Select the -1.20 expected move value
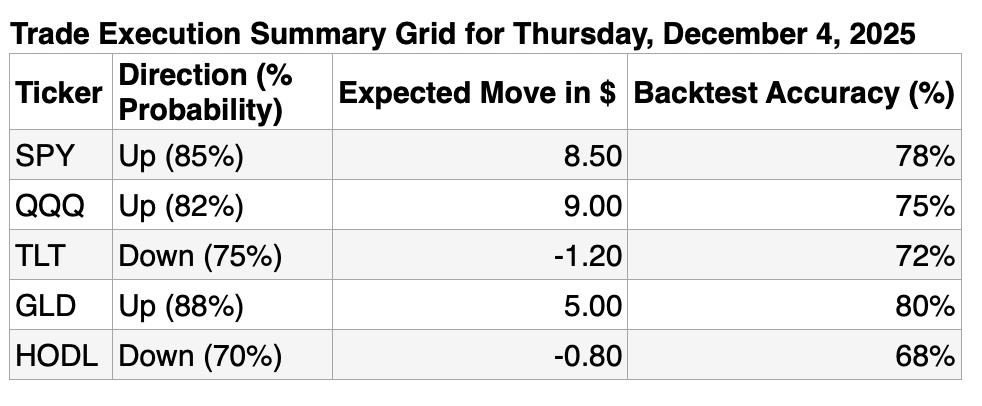The height and width of the screenshot is (406, 982). (x=588, y=256)
